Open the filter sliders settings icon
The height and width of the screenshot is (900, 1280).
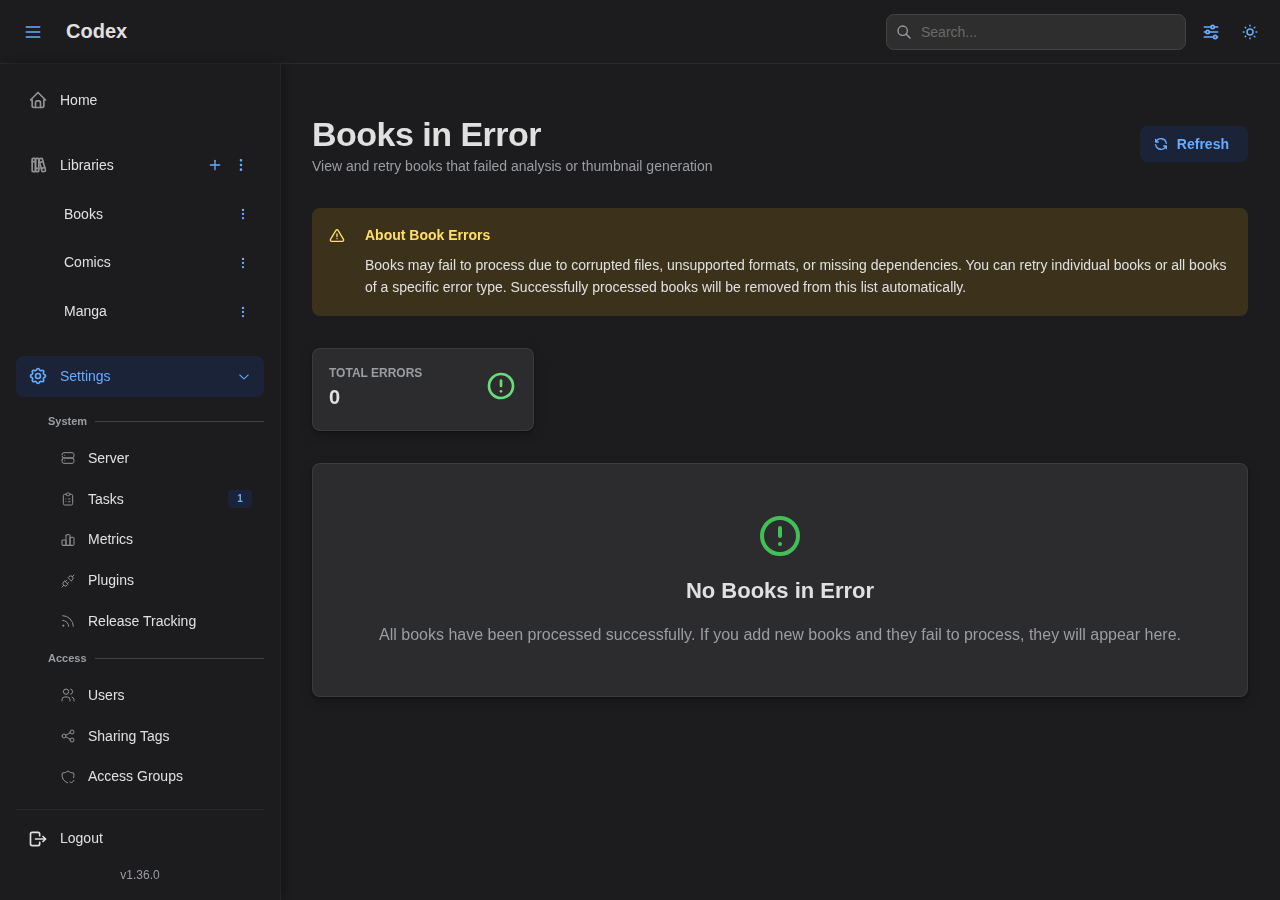pyautogui.click(x=1211, y=32)
